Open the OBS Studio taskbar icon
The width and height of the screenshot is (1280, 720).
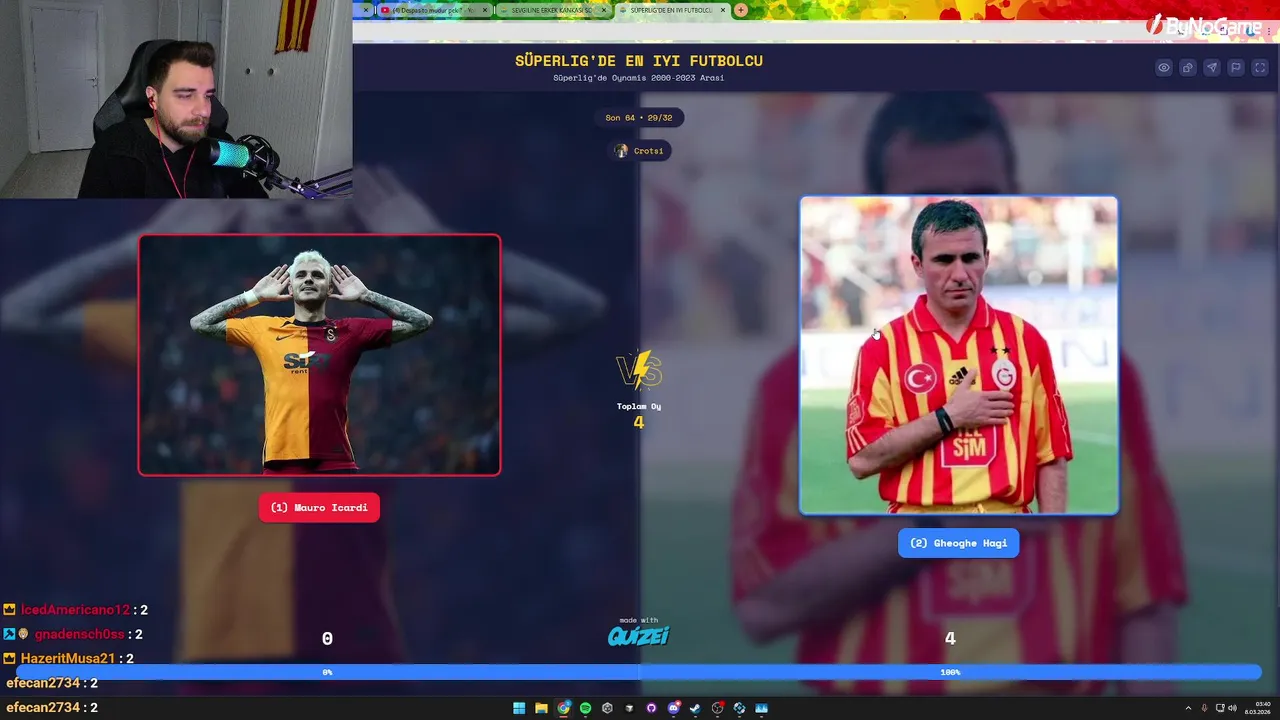(x=717, y=708)
